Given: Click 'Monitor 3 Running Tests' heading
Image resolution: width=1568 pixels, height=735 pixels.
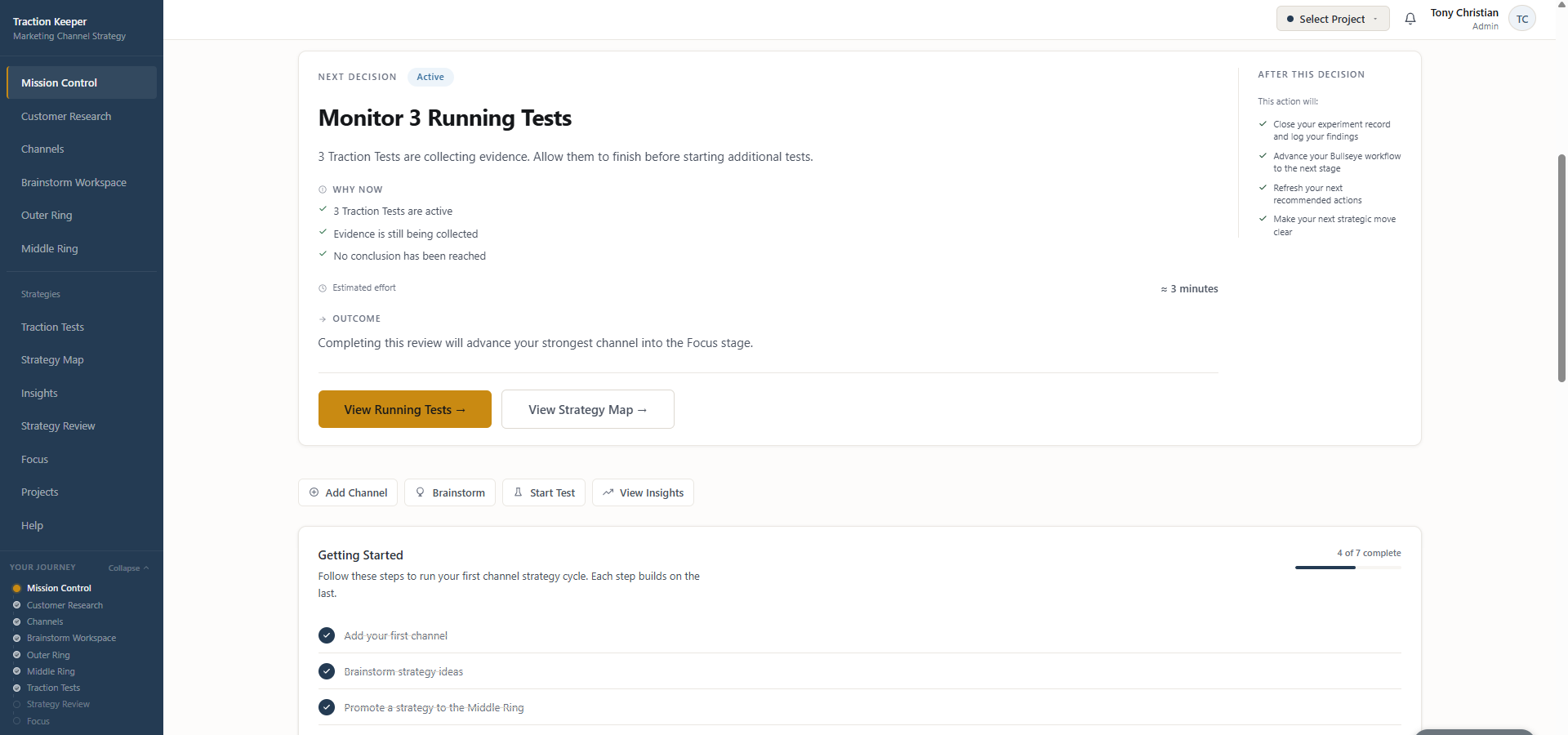Looking at the screenshot, I should click(x=445, y=118).
